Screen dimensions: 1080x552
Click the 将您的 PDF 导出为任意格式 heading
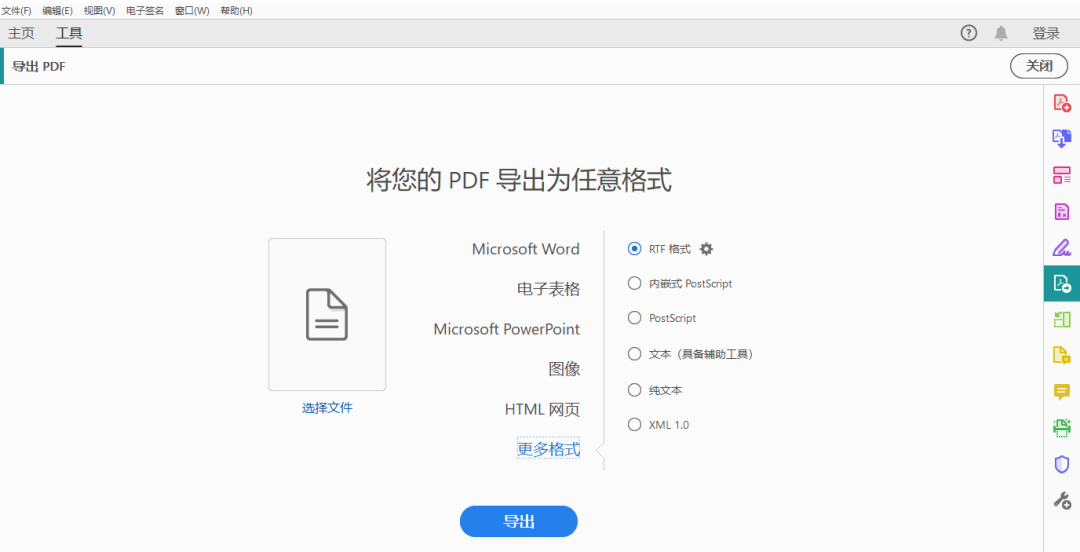coord(519,181)
